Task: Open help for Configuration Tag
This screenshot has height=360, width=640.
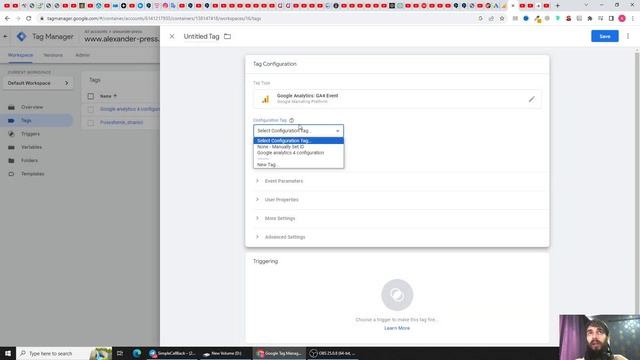Action: (x=291, y=120)
